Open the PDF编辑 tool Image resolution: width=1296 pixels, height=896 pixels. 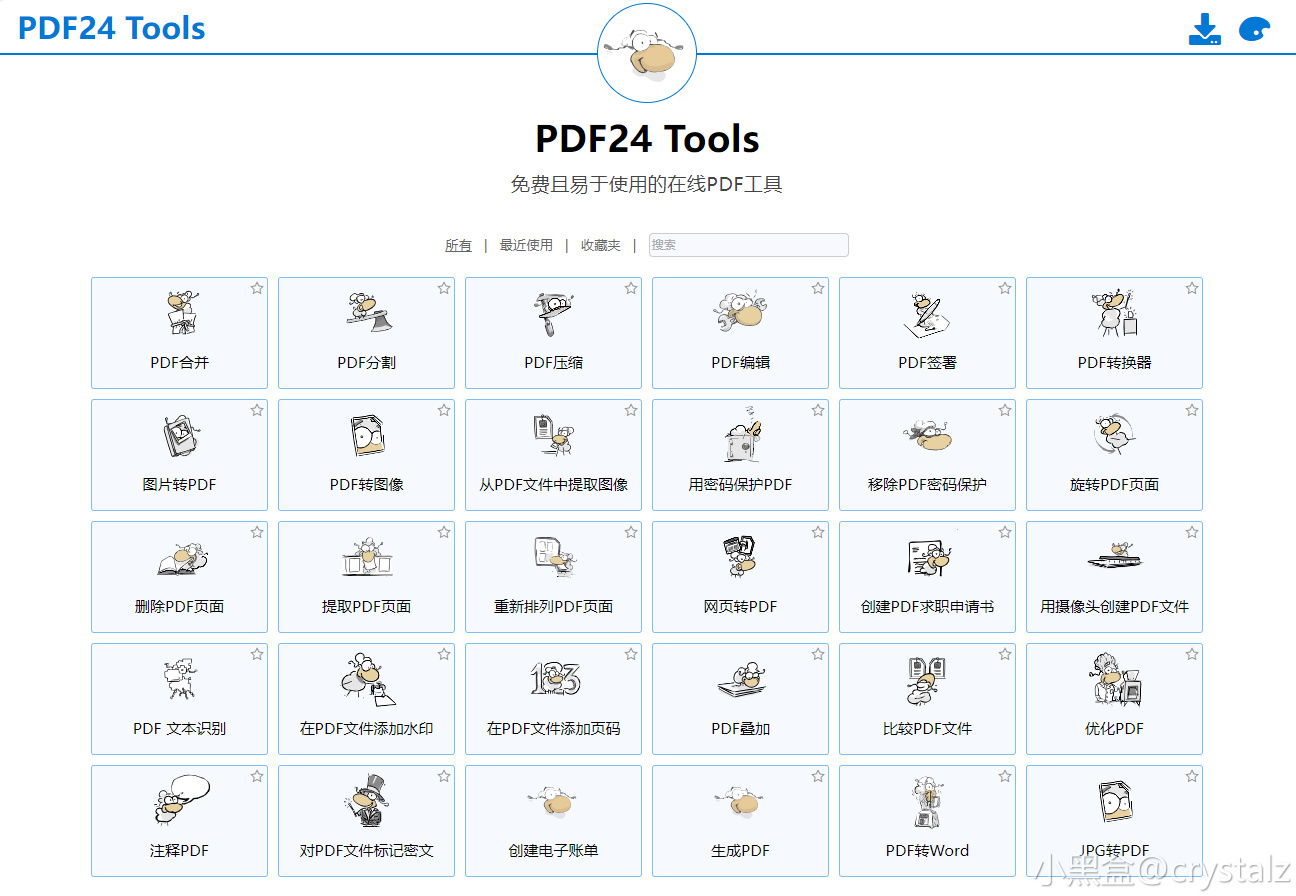(740, 333)
